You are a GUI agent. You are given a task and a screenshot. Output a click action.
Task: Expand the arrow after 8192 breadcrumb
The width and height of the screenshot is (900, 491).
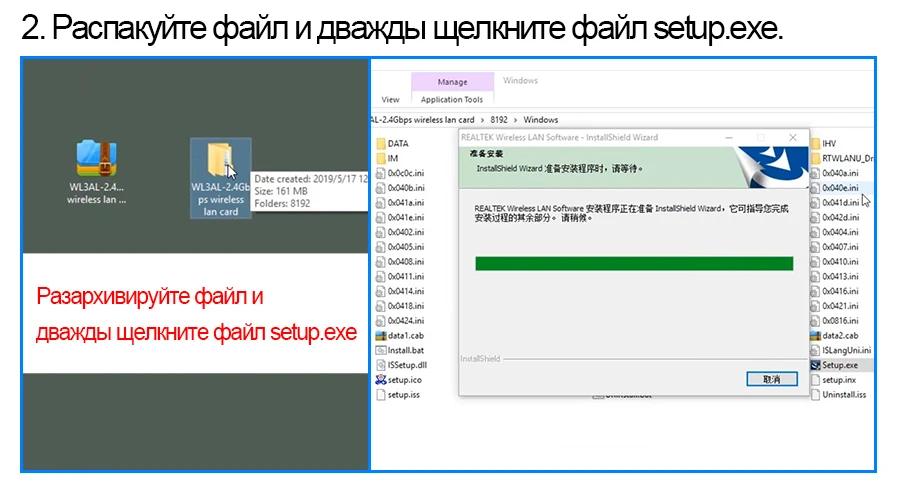click(515, 120)
